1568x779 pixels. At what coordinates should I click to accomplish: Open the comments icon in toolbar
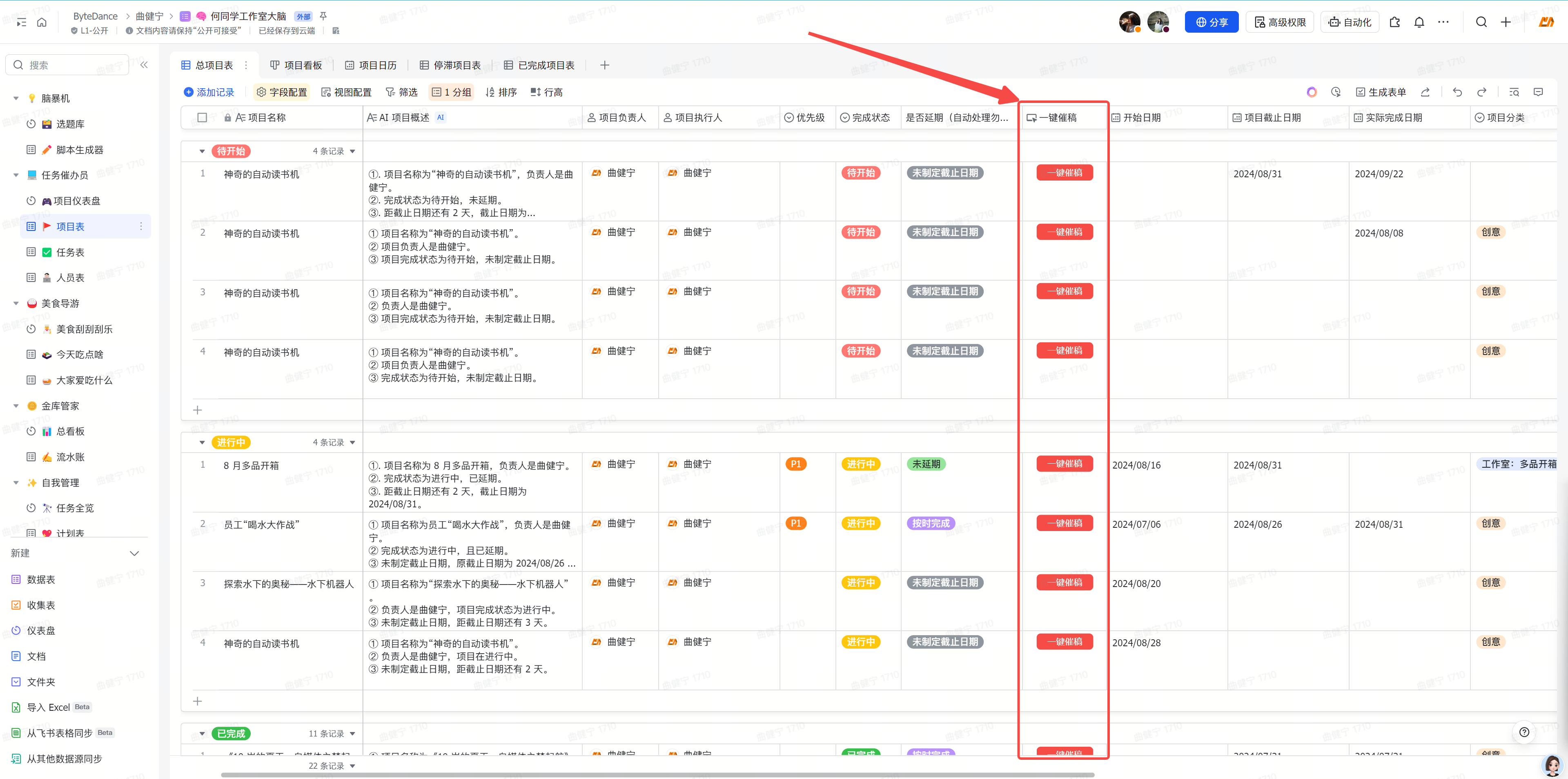pos(1538,92)
